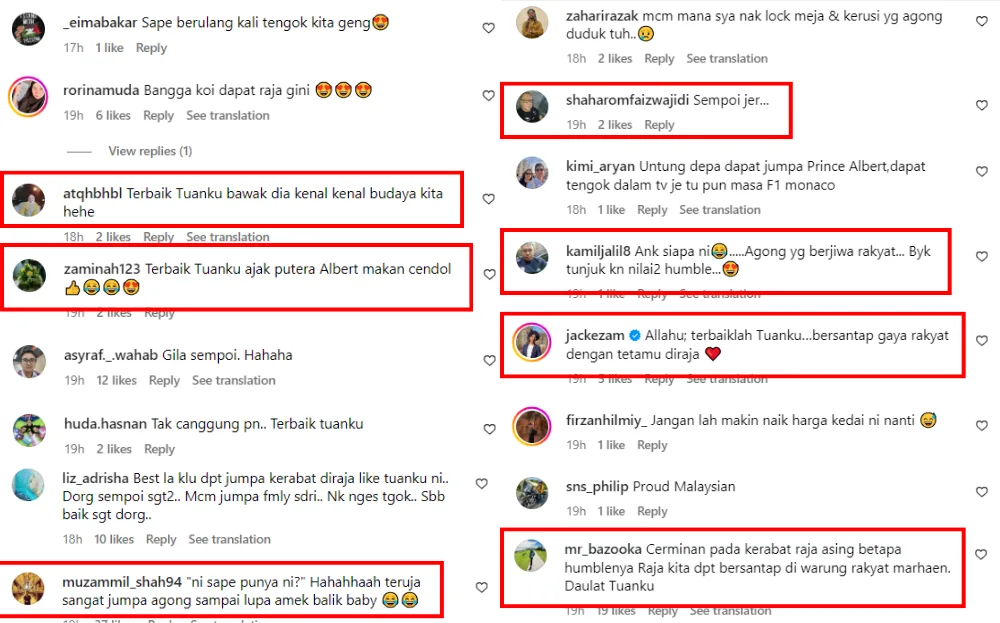
Task: Like atqhbhbl's comment with heart icon
Action: [x=489, y=199]
